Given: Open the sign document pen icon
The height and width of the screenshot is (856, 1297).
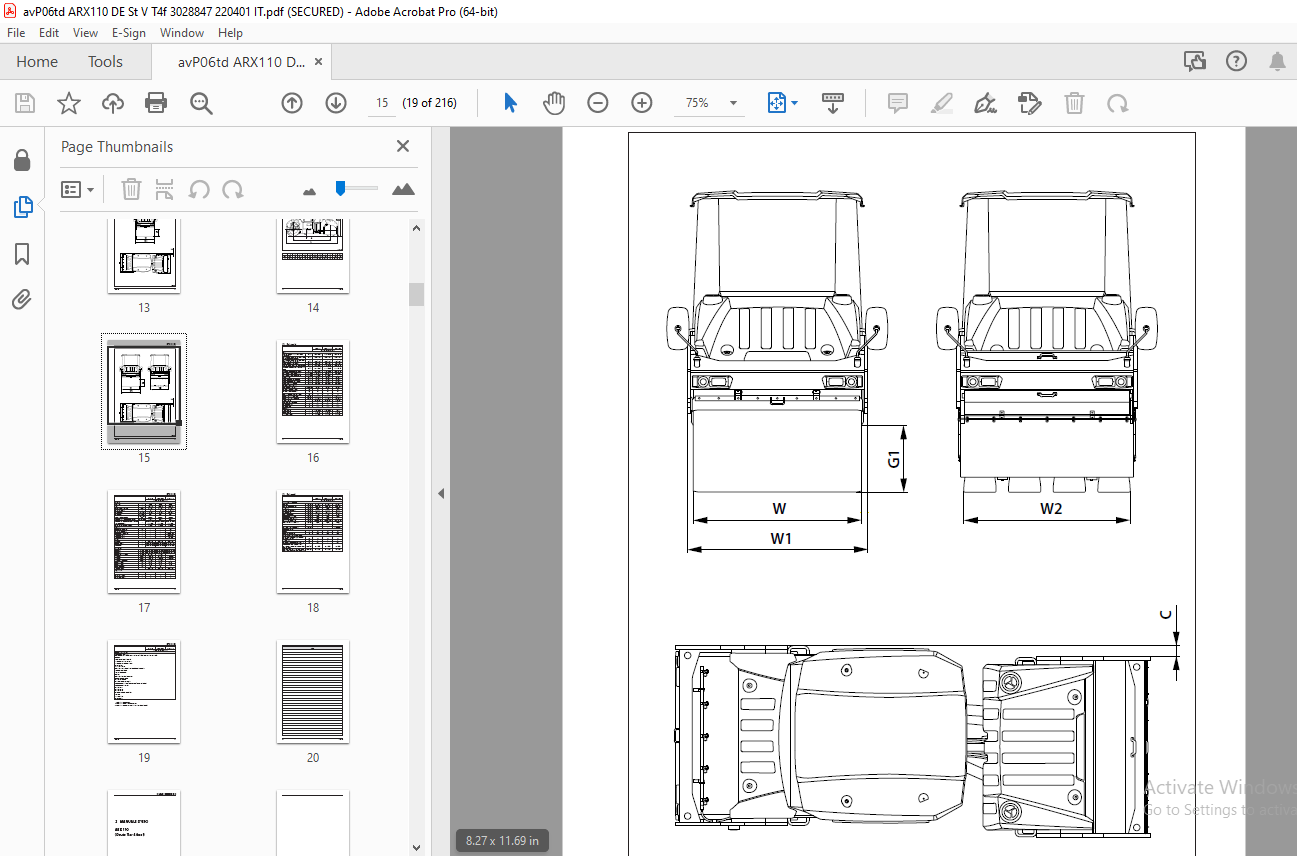Looking at the screenshot, I should coord(986,103).
